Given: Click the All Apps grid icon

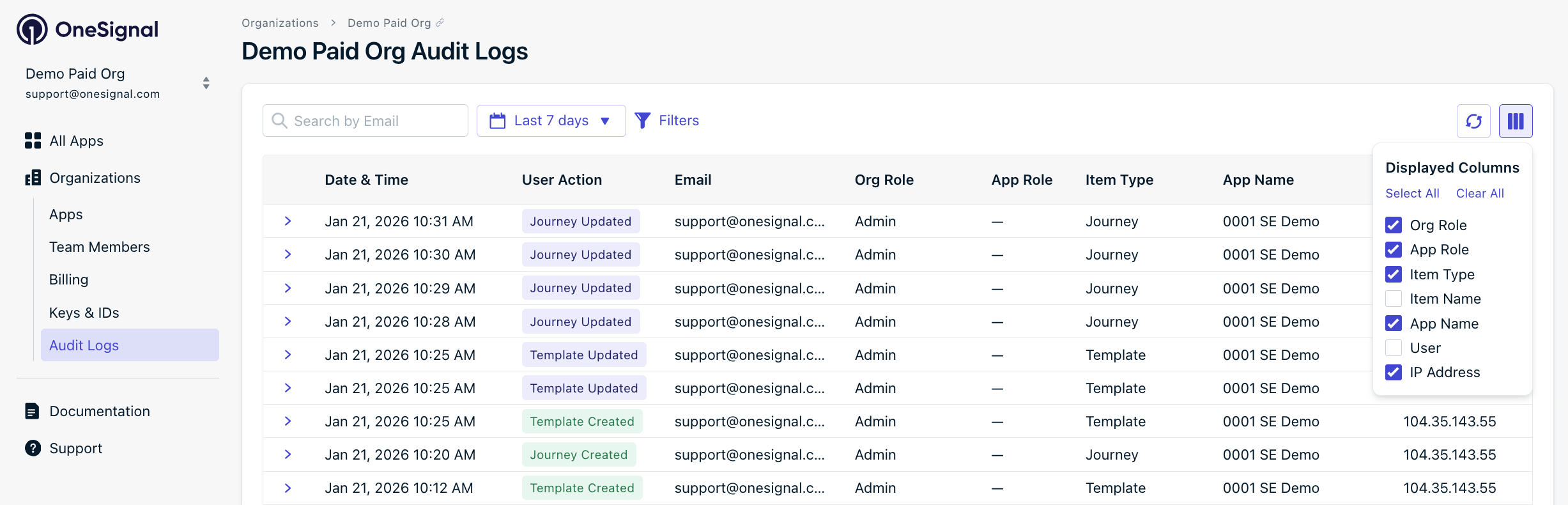Looking at the screenshot, I should point(33,141).
